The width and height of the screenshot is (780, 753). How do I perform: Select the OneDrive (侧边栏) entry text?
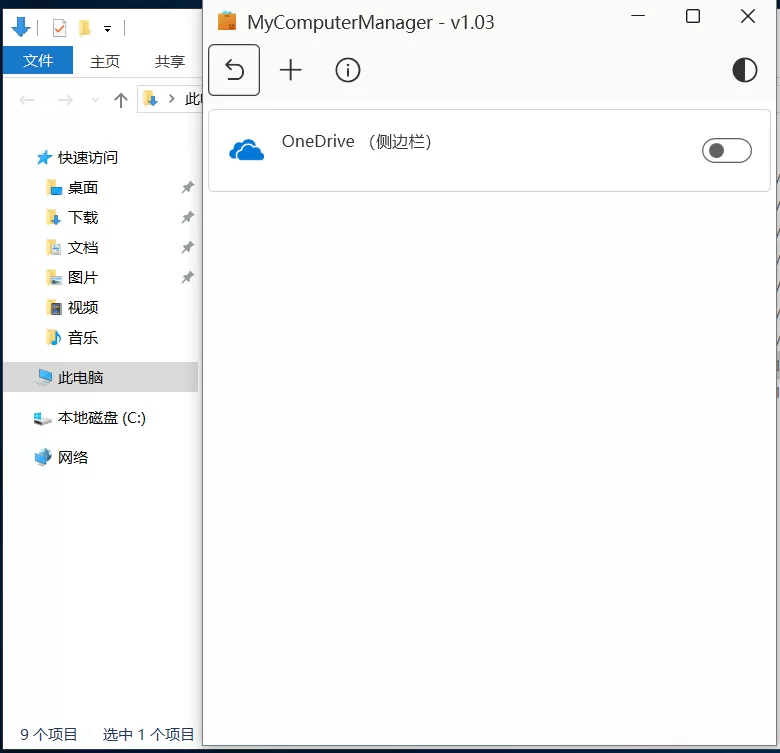(x=356, y=141)
